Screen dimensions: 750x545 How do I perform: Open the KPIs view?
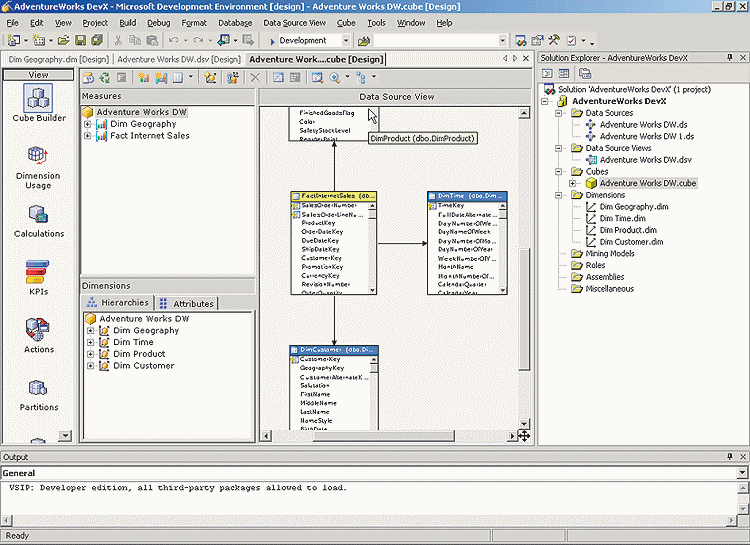(38, 278)
